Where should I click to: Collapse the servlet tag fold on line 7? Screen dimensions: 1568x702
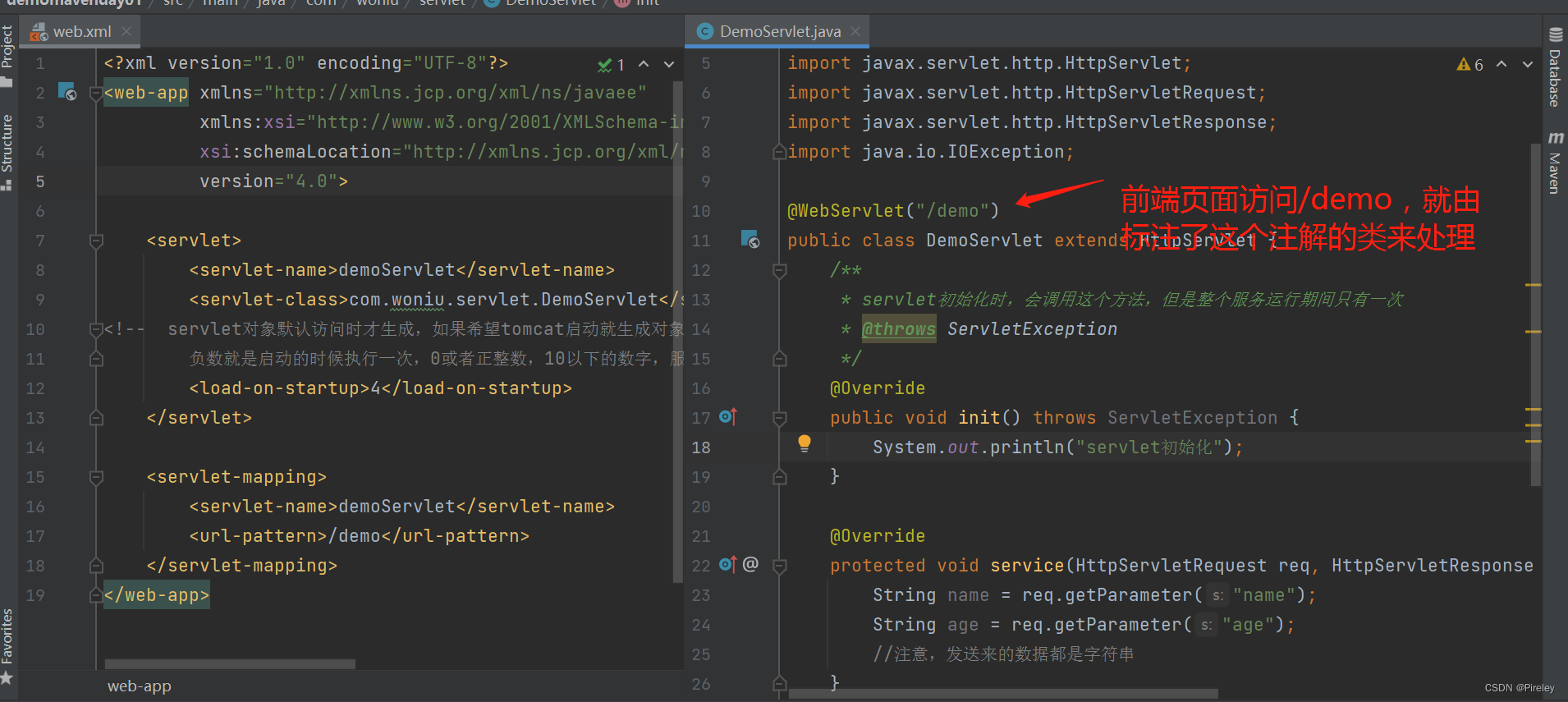(x=96, y=241)
